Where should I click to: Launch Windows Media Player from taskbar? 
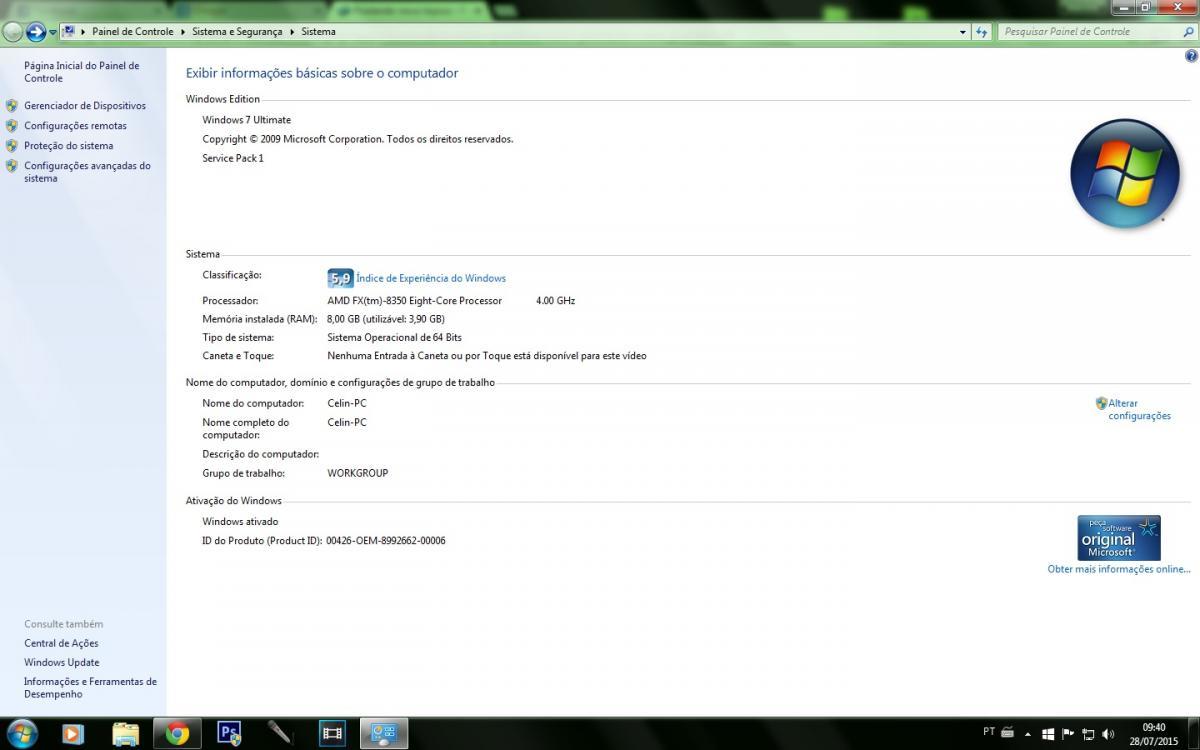73,734
